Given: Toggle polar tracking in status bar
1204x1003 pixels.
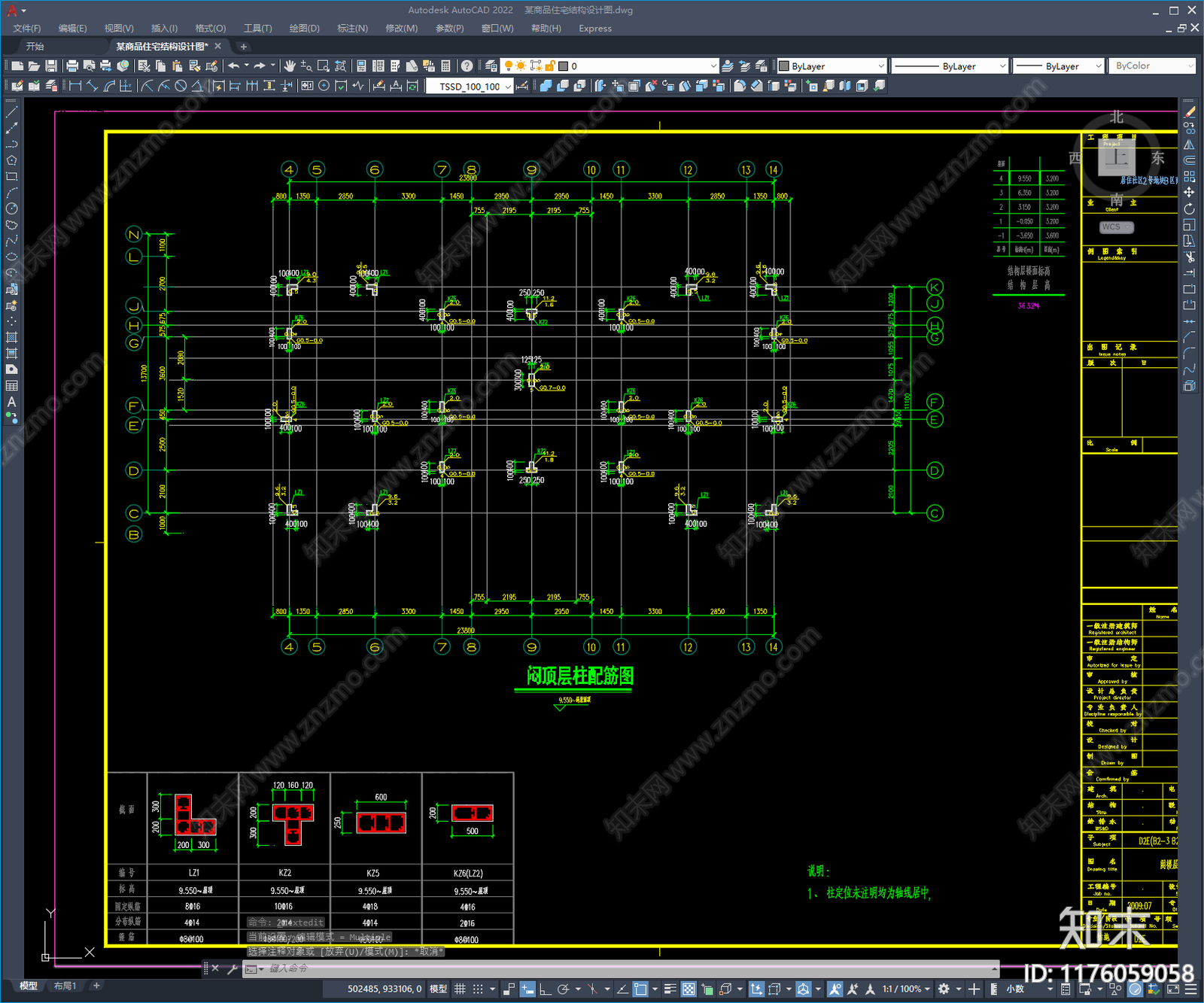Looking at the screenshot, I should tap(563, 989).
